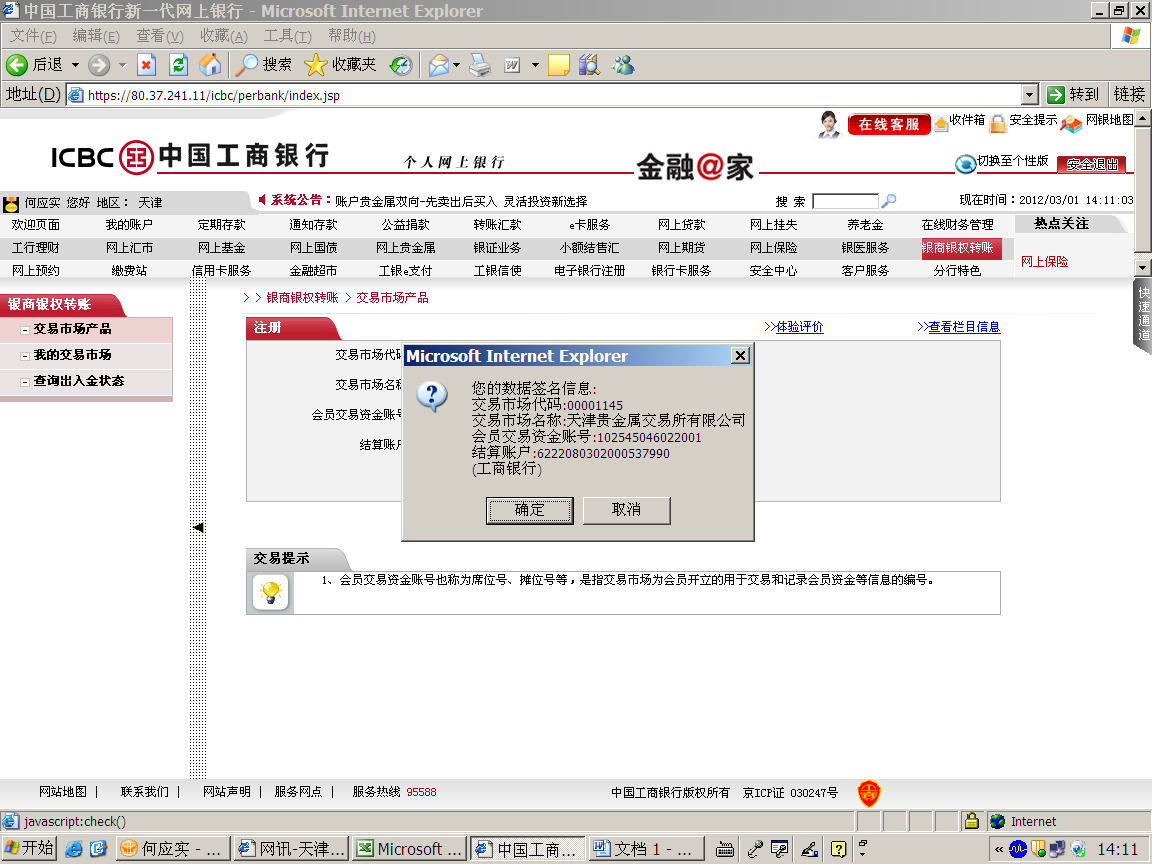Screen dimensions: 1152x864
Task: Switch to Microsoft Excel taskbar button
Action: [409, 849]
